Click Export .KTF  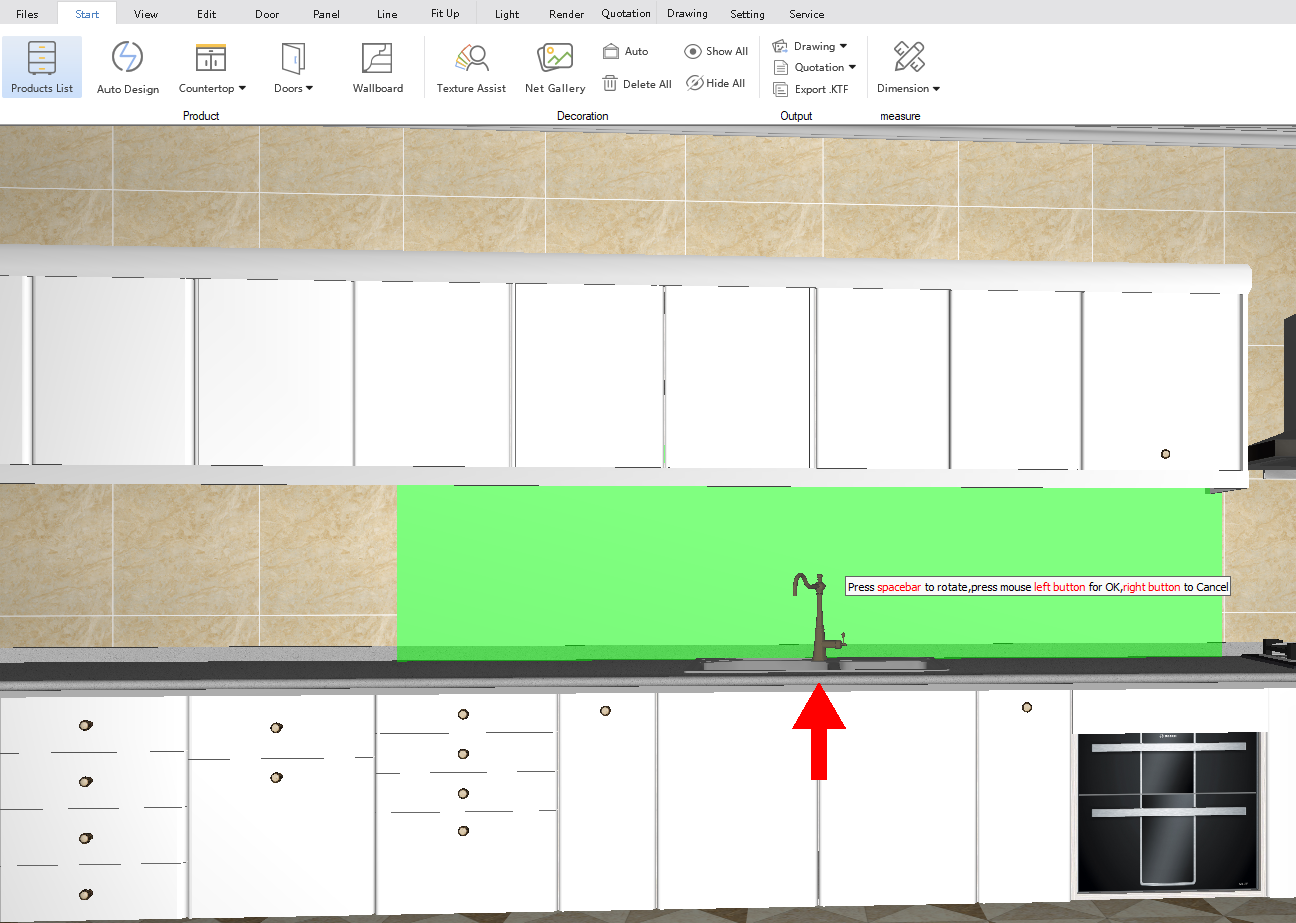(x=811, y=89)
